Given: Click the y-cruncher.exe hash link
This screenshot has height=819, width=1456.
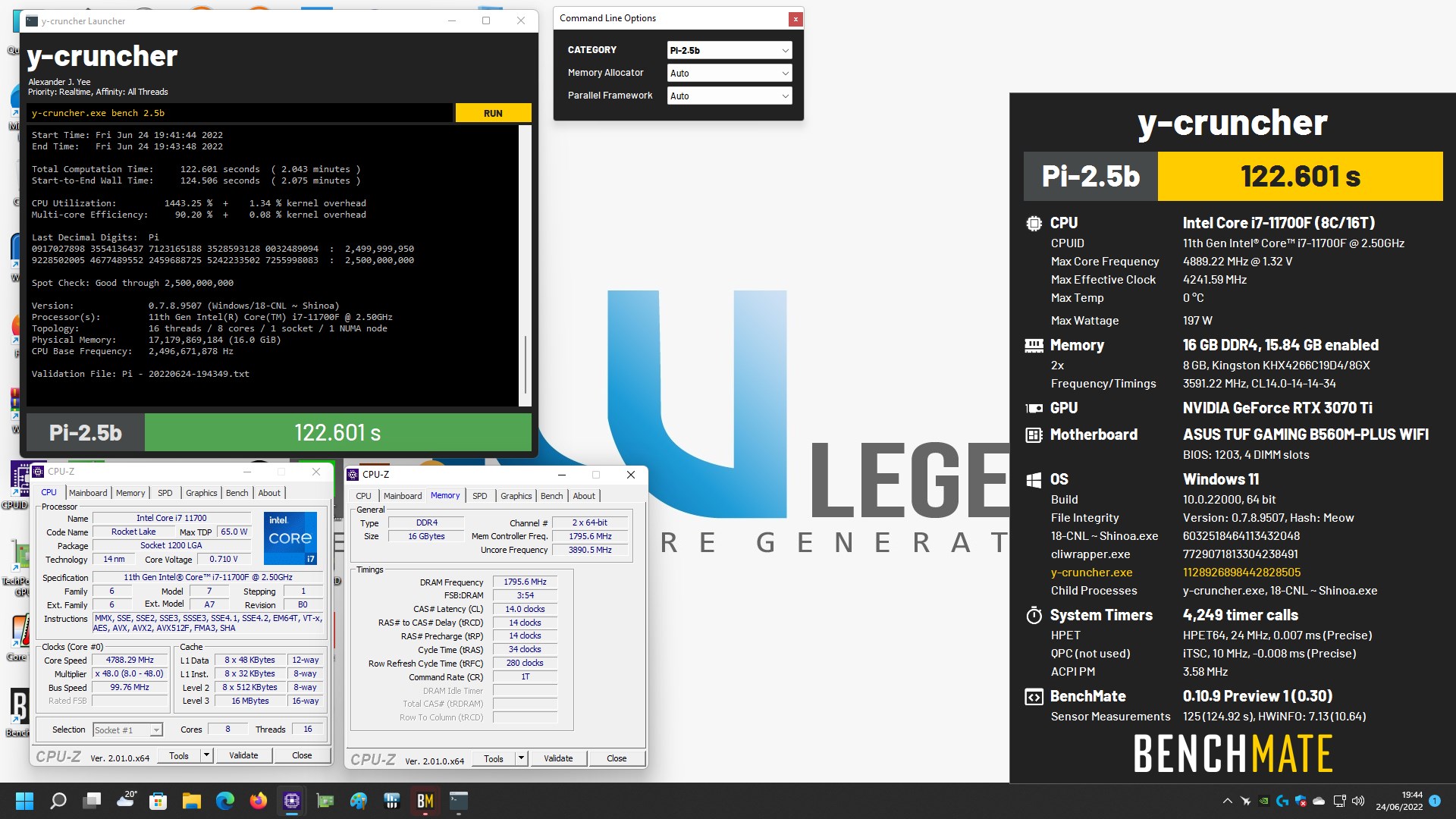Looking at the screenshot, I should coord(1241,573).
